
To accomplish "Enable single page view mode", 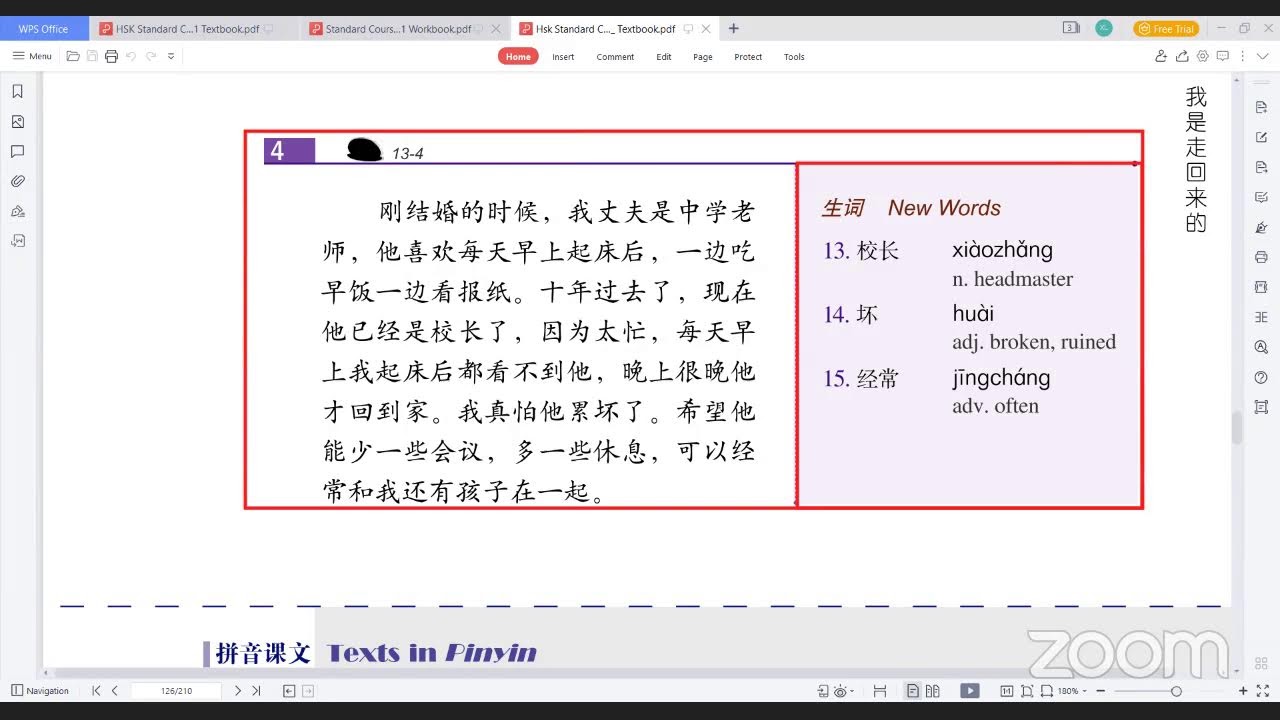I will pyautogui.click(x=913, y=690).
